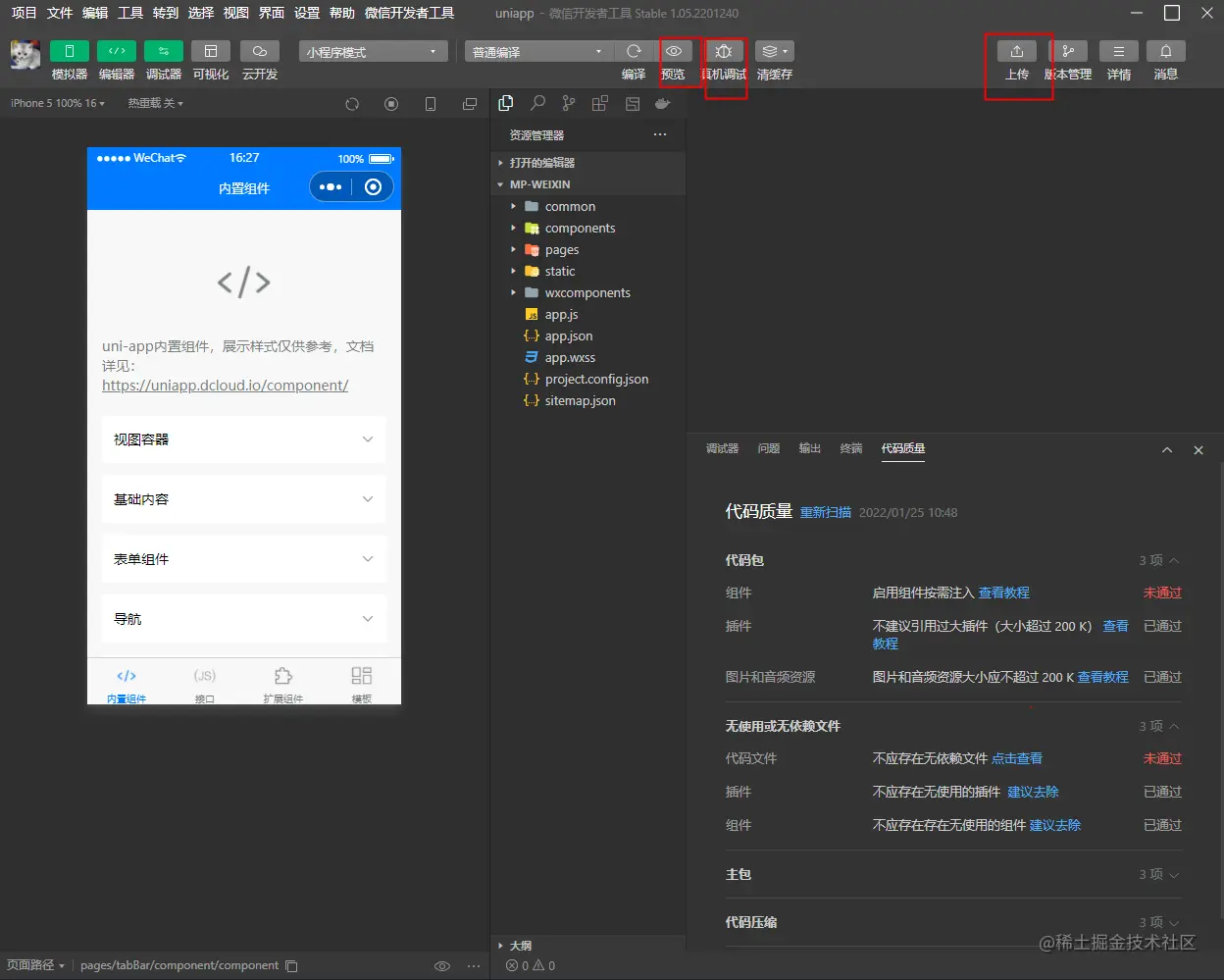Toggle the 编辑器 editor panel button

(117, 51)
